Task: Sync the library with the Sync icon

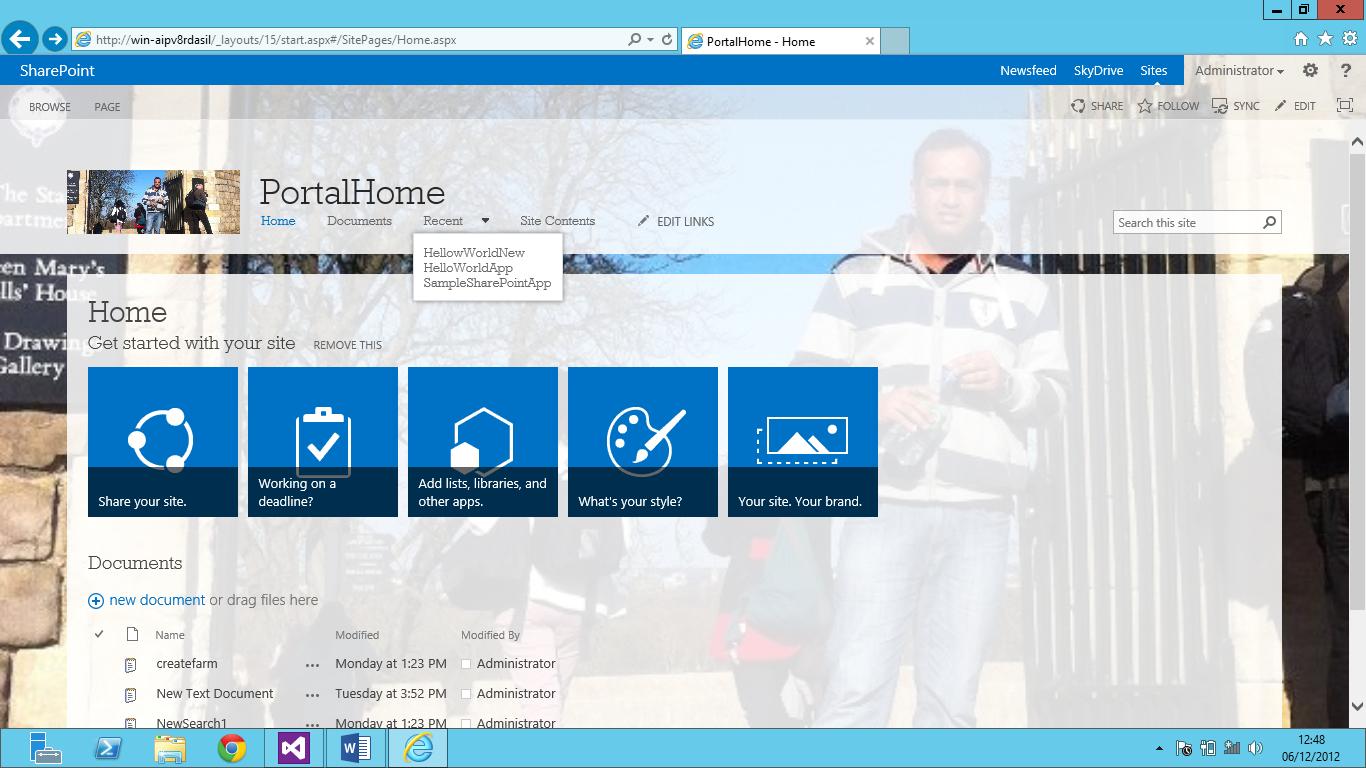Action: (x=1219, y=106)
